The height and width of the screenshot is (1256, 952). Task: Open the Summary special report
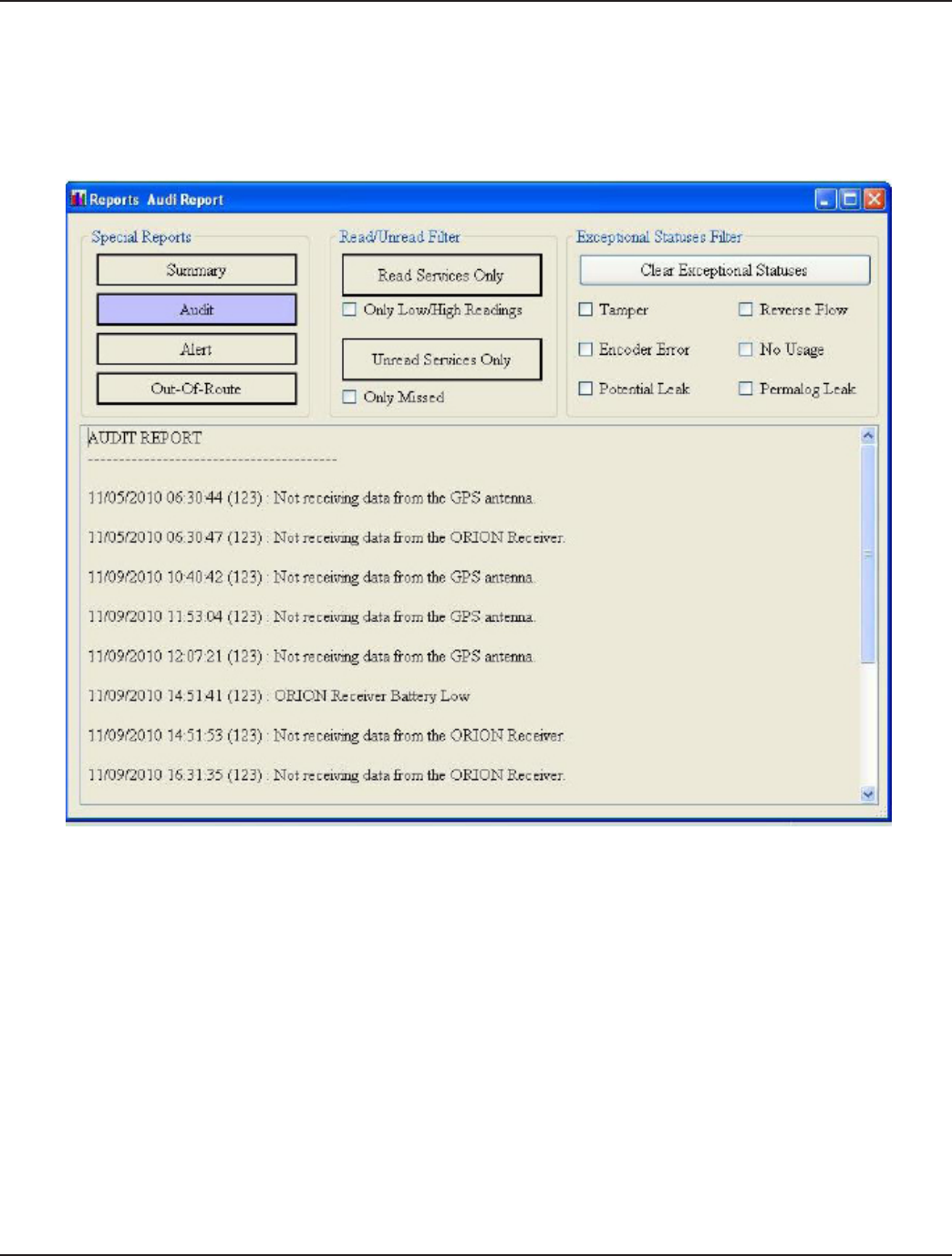point(197,270)
